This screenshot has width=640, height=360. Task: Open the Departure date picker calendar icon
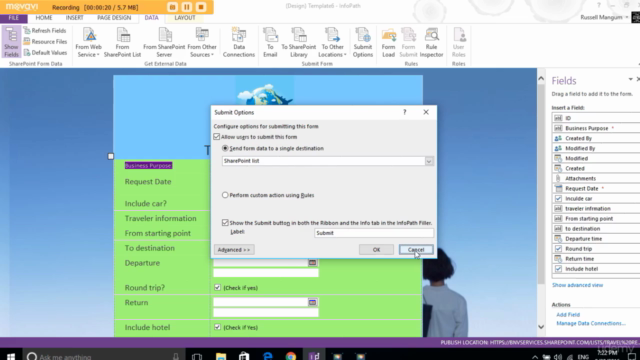pos(312,263)
